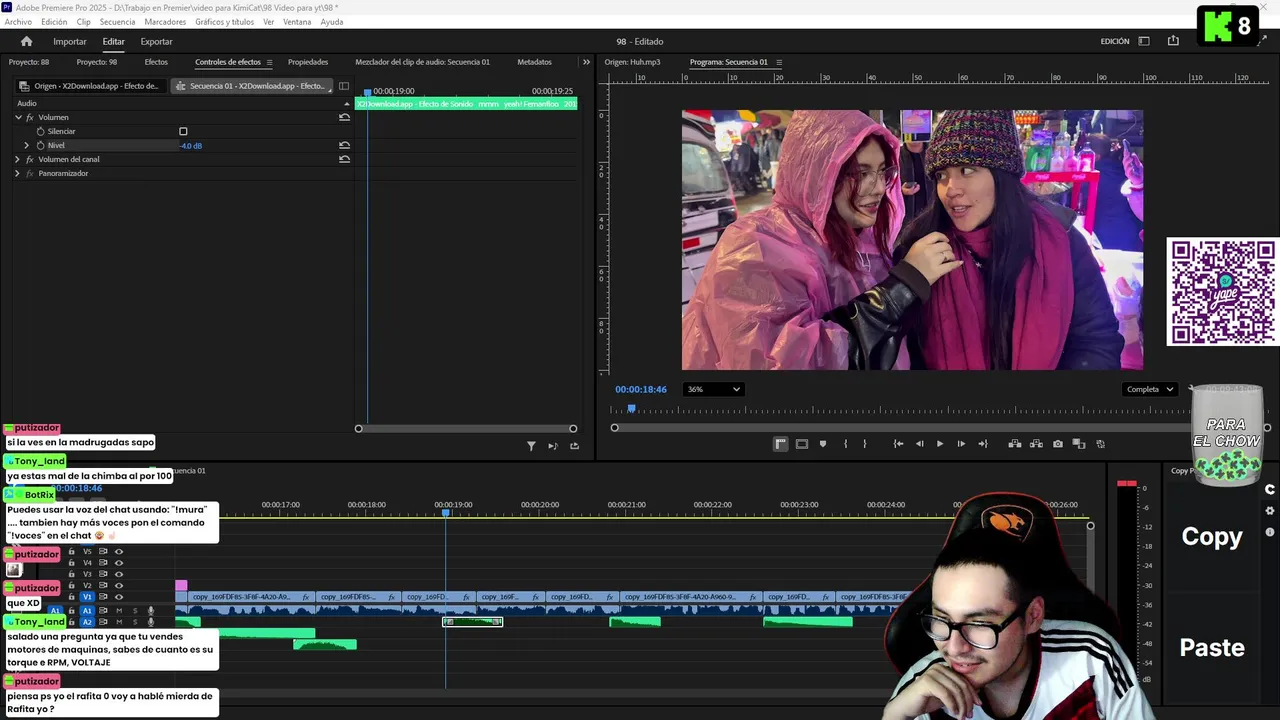
Task: Switch to the Efectos tab
Action: point(156,62)
